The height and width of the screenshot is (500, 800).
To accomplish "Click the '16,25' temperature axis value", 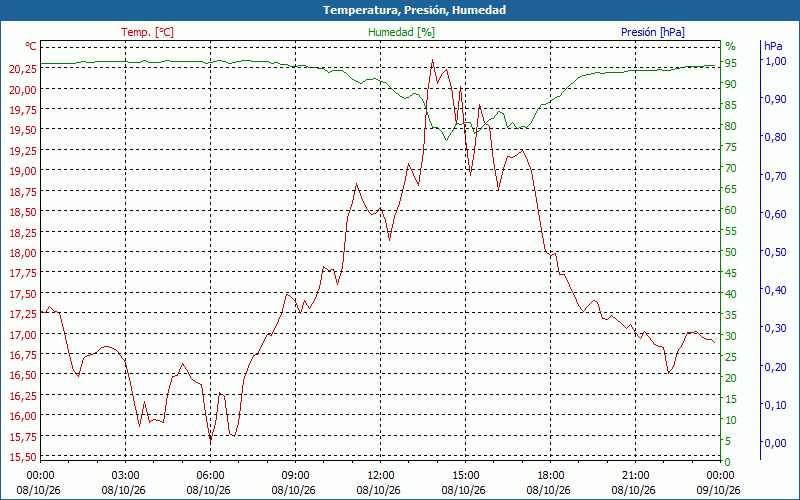I will 23,395.
